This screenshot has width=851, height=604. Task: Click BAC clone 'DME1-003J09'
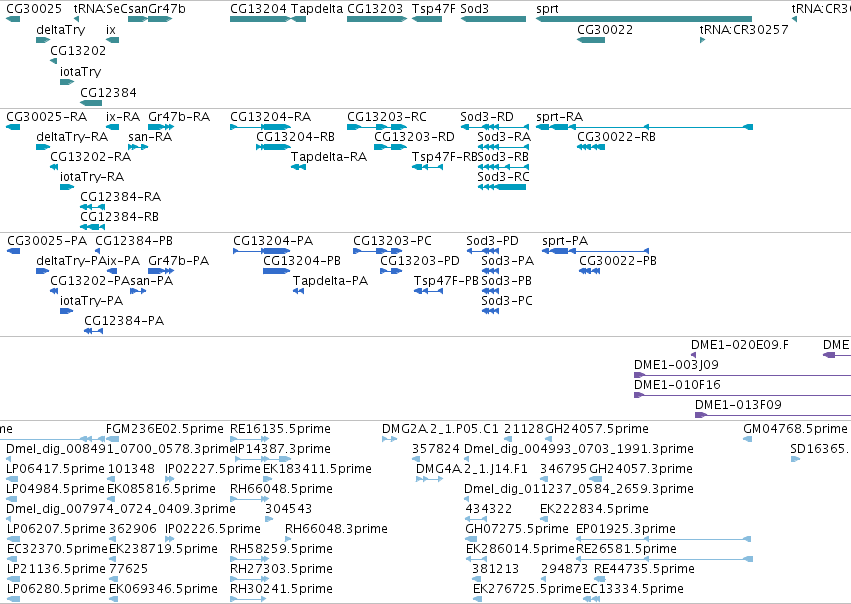(x=676, y=365)
